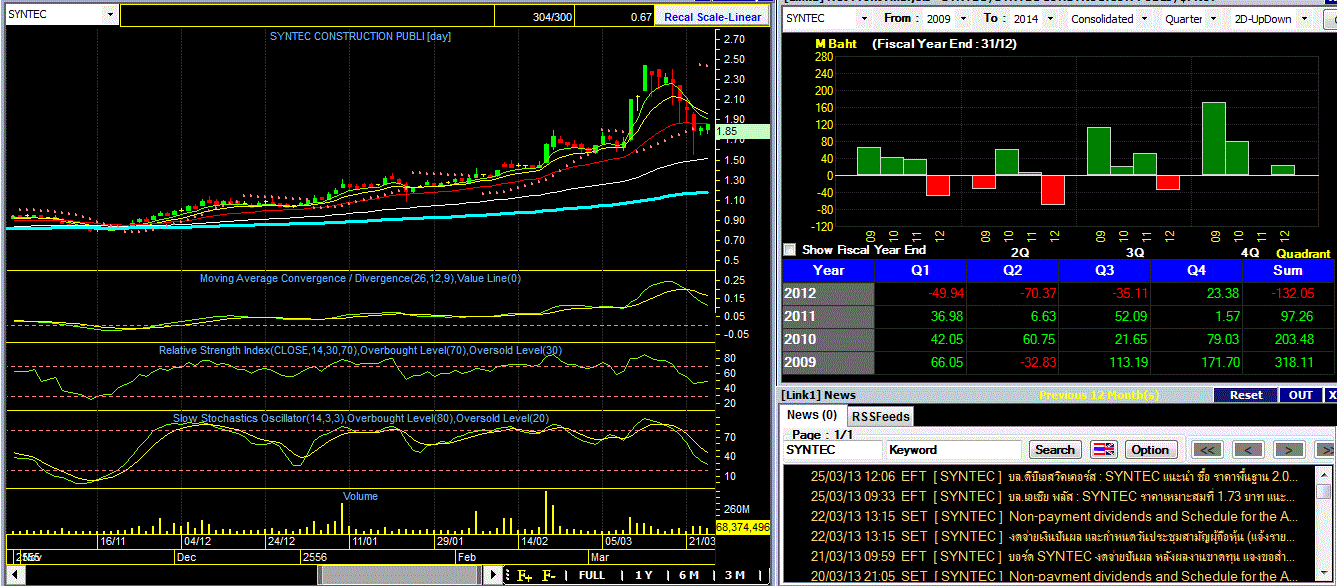1337x586 pixels.
Task: Click the MACD indicator title
Action: click(x=360, y=278)
